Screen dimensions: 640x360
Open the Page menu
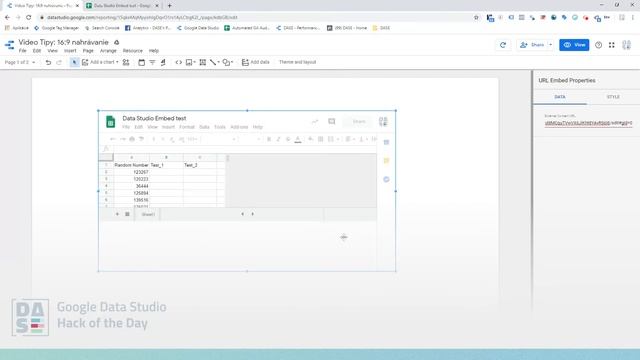tap(88, 51)
